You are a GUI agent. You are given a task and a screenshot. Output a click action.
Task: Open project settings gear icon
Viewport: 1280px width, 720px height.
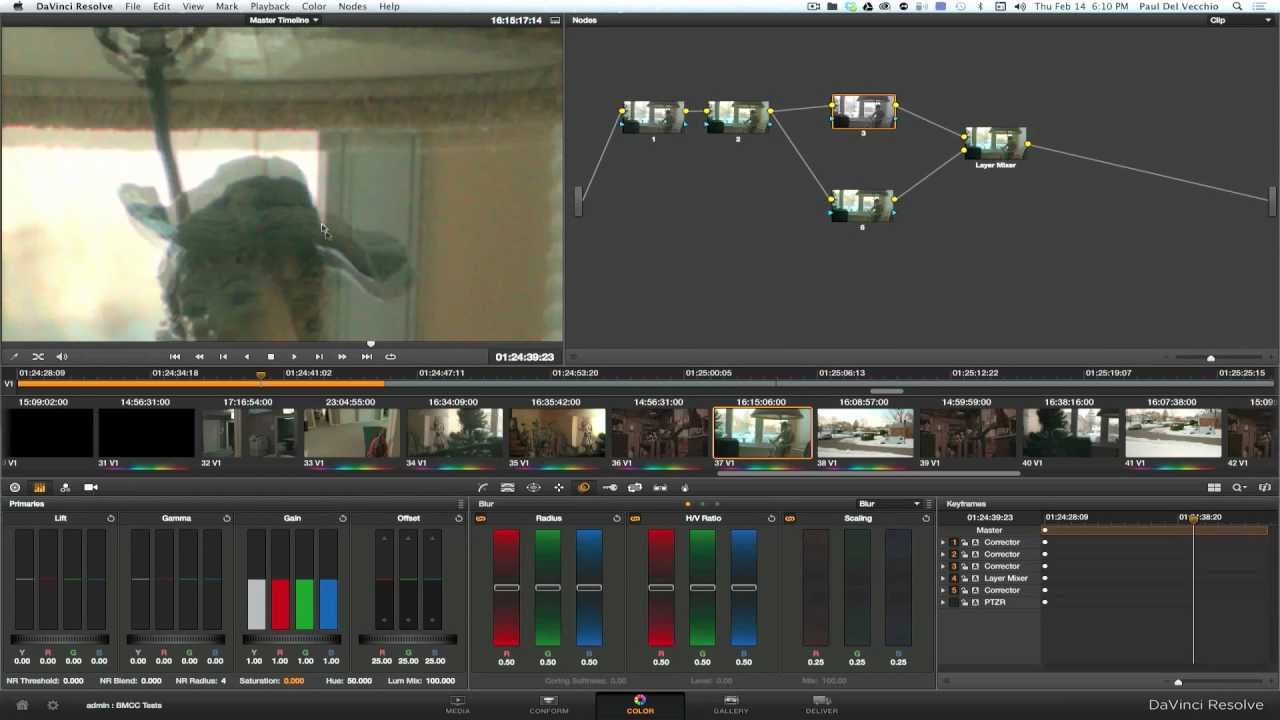tap(53, 705)
